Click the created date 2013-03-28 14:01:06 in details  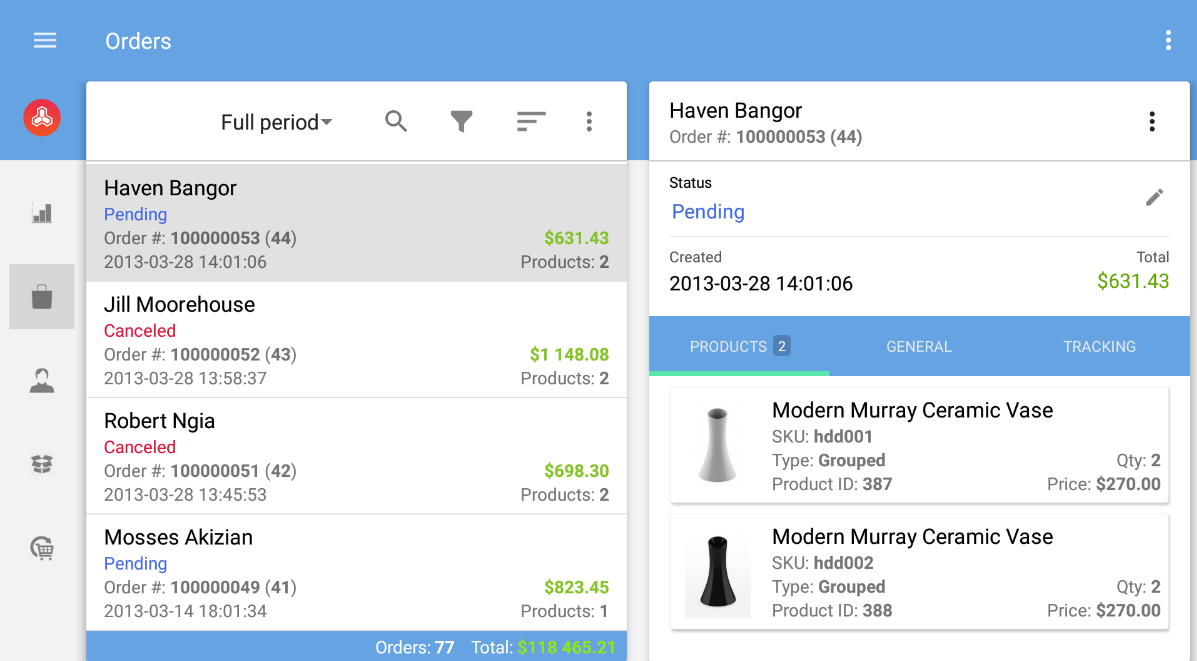(761, 284)
